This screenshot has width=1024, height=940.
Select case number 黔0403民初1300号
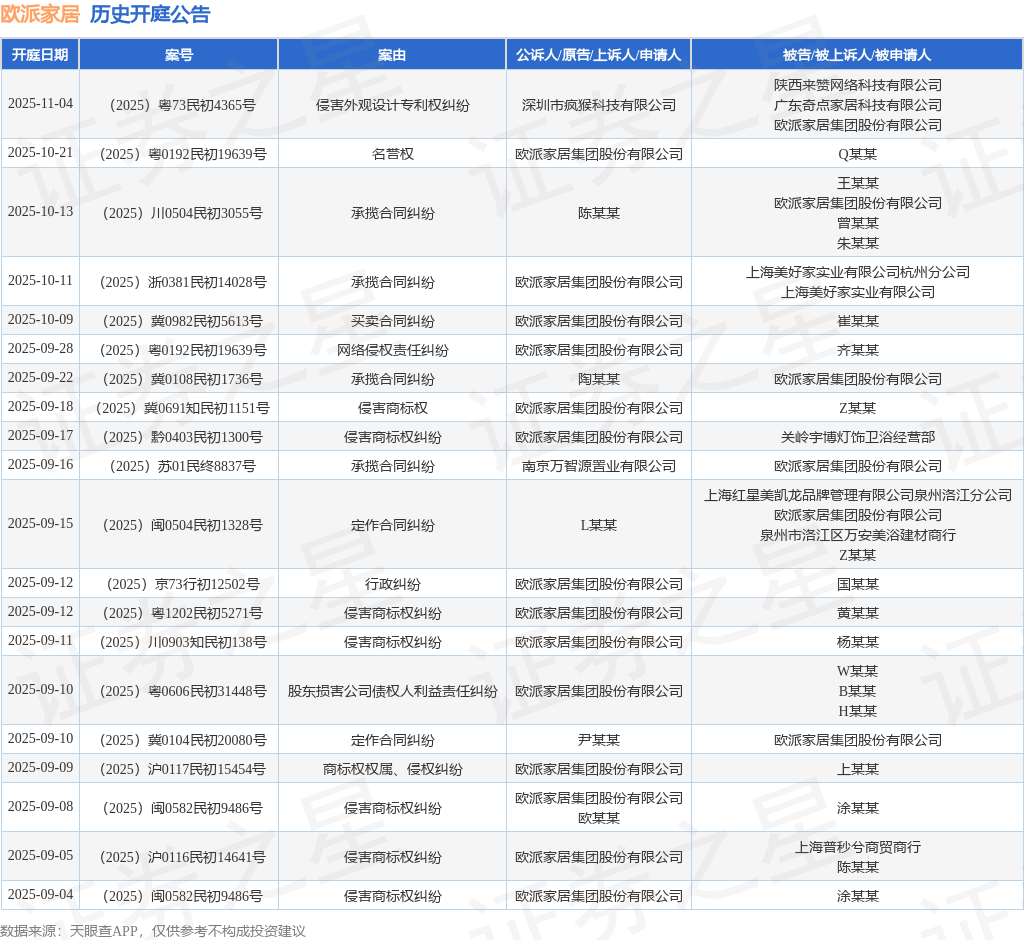pos(182,437)
